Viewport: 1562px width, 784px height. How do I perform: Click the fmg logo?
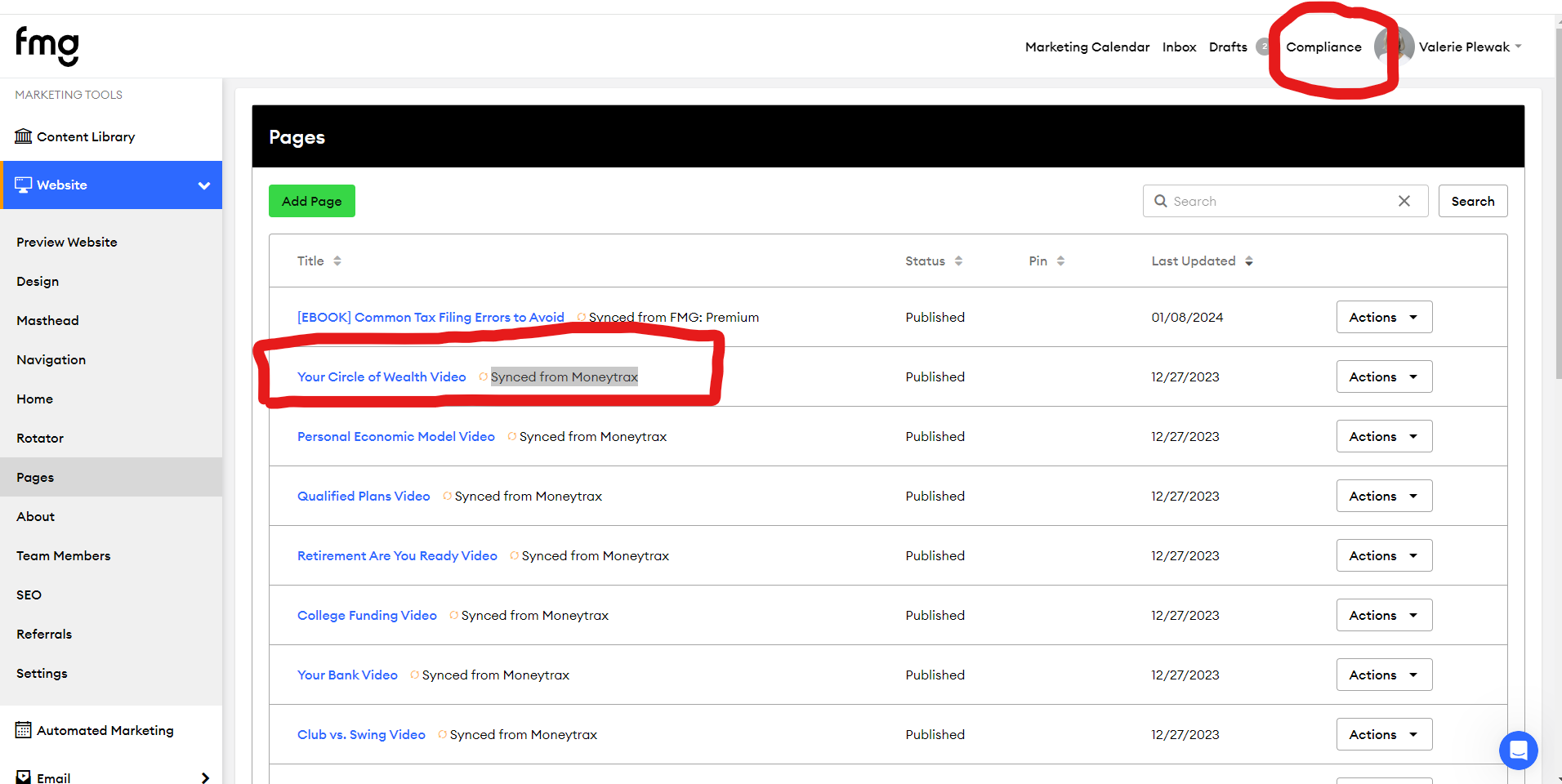click(x=47, y=46)
